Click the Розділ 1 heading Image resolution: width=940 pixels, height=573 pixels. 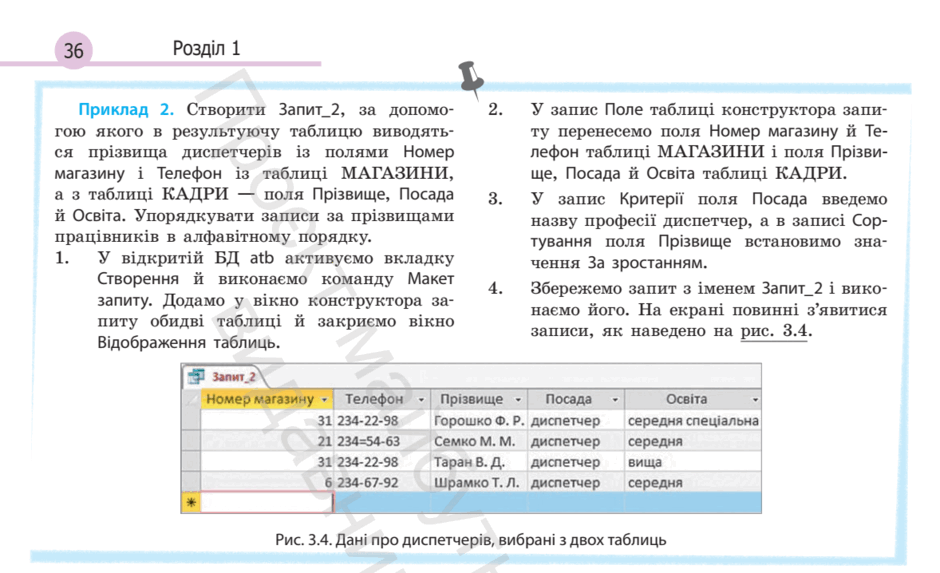(x=206, y=48)
